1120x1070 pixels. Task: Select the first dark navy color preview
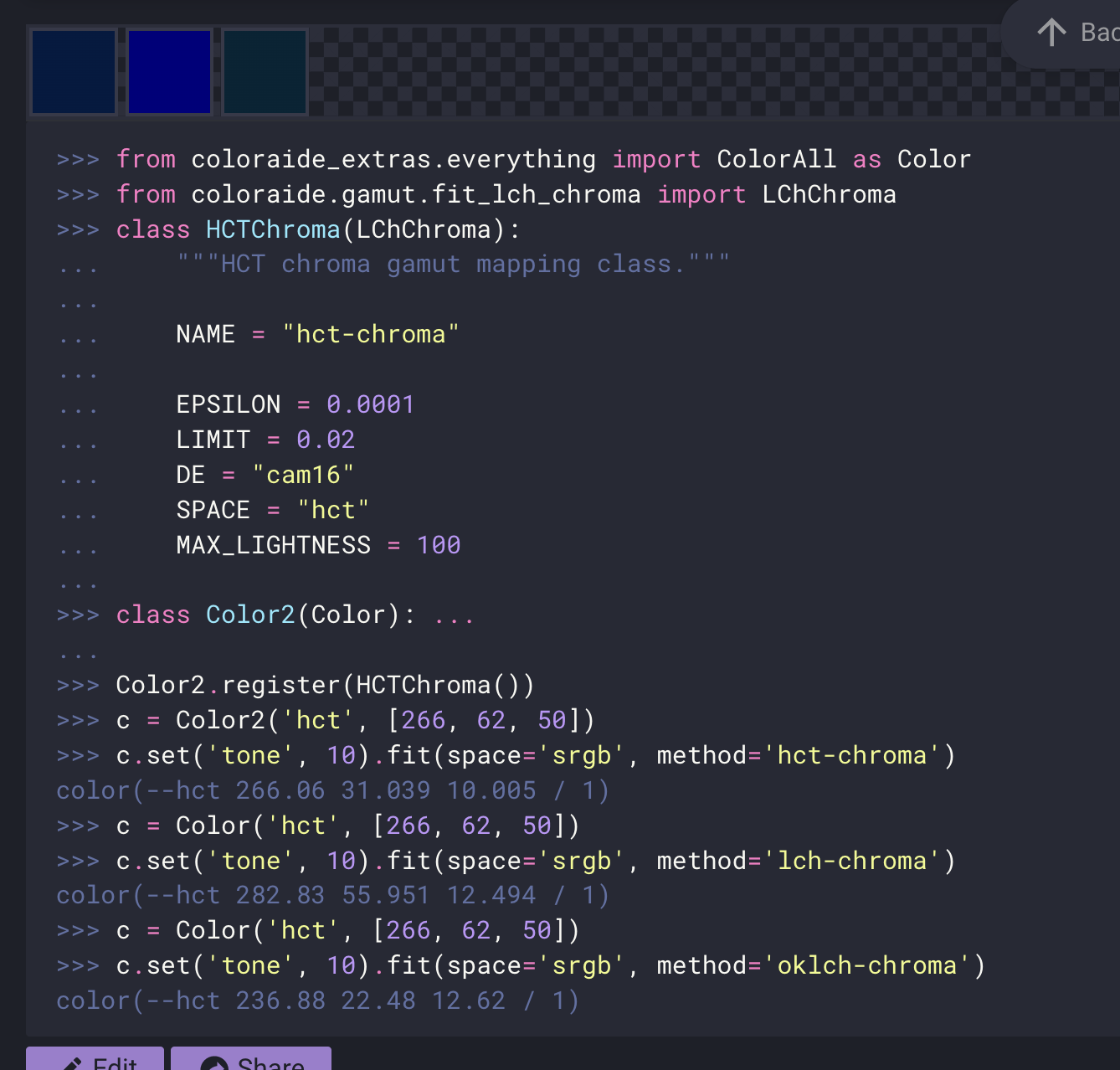[x=73, y=71]
